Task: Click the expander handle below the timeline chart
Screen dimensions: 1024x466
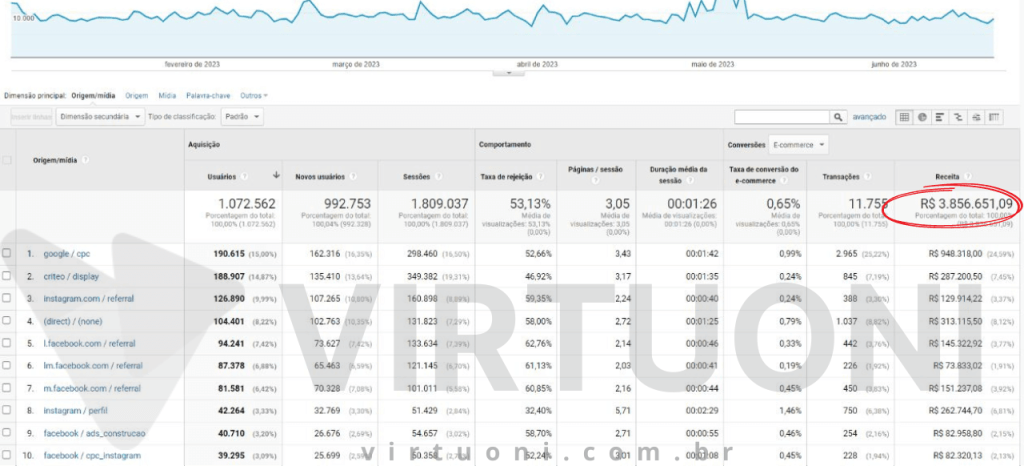Action: 509,72
